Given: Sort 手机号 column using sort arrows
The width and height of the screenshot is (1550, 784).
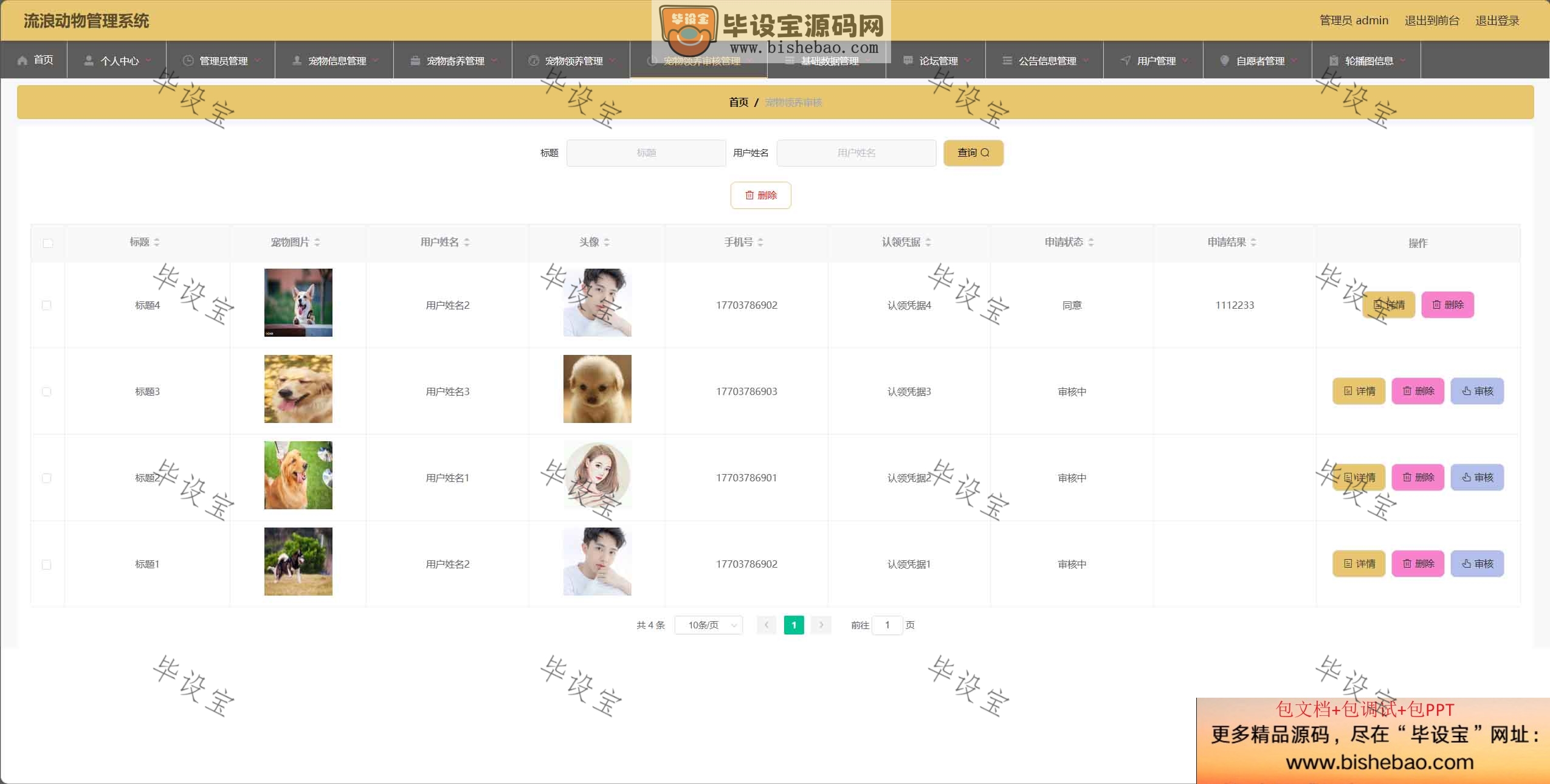Looking at the screenshot, I should [x=760, y=242].
